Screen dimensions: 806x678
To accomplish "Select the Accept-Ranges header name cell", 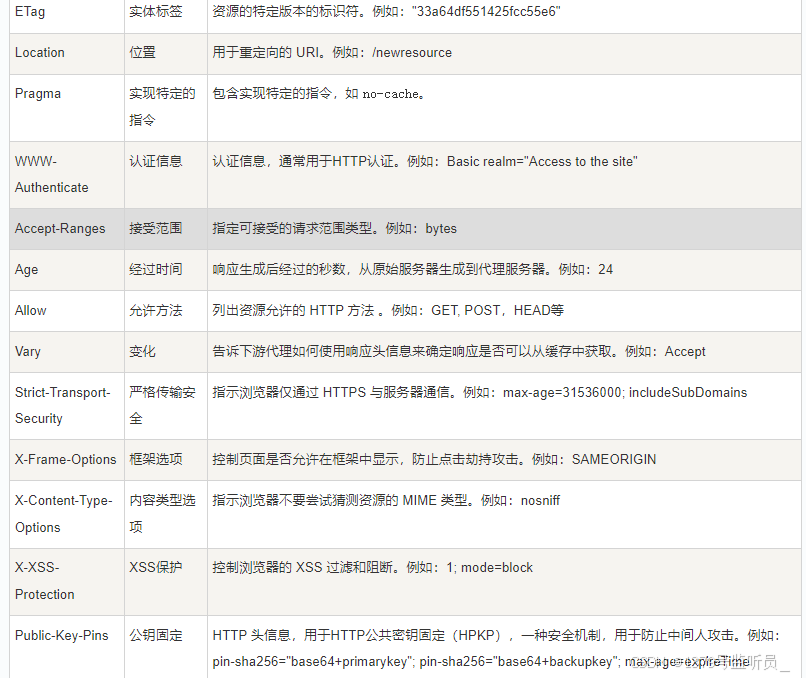I will (67, 229).
